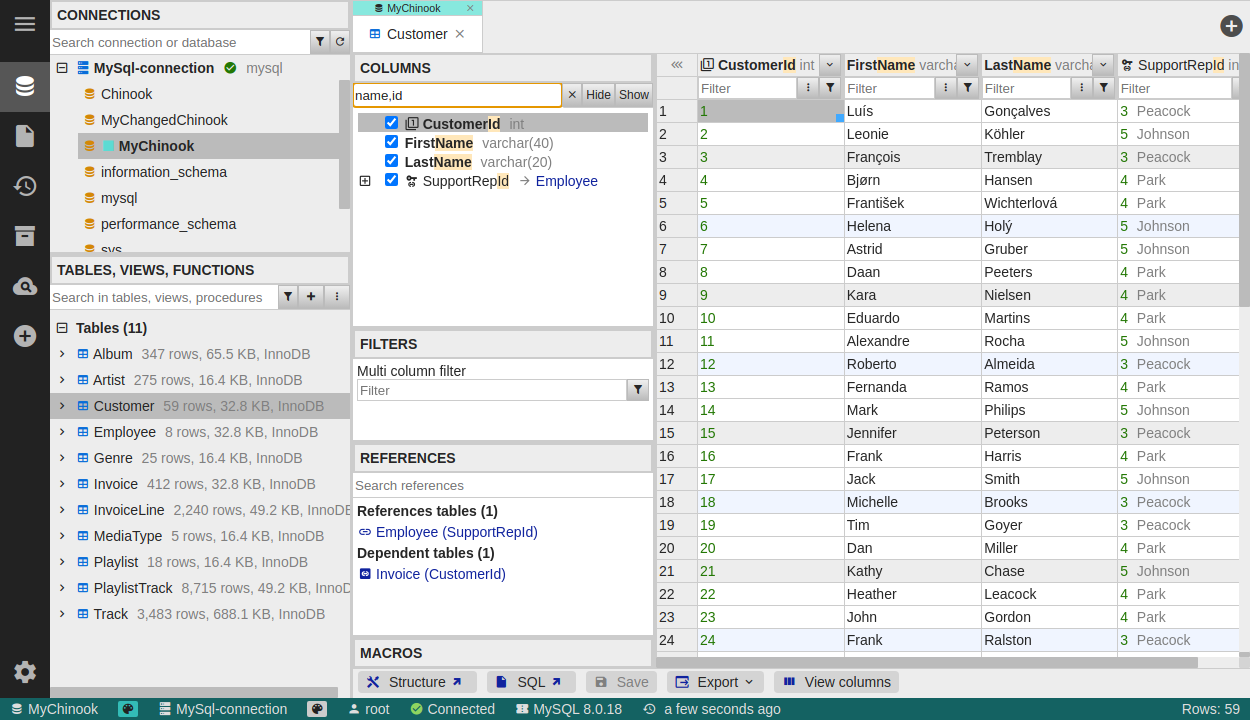Open the Export dropdown menu
1250x720 pixels.
tap(715, 682)
